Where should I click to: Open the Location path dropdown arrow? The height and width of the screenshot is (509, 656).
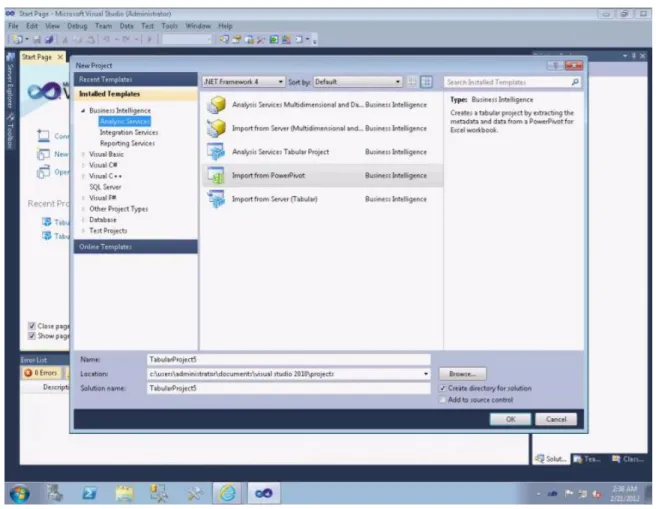coord(426,374)
